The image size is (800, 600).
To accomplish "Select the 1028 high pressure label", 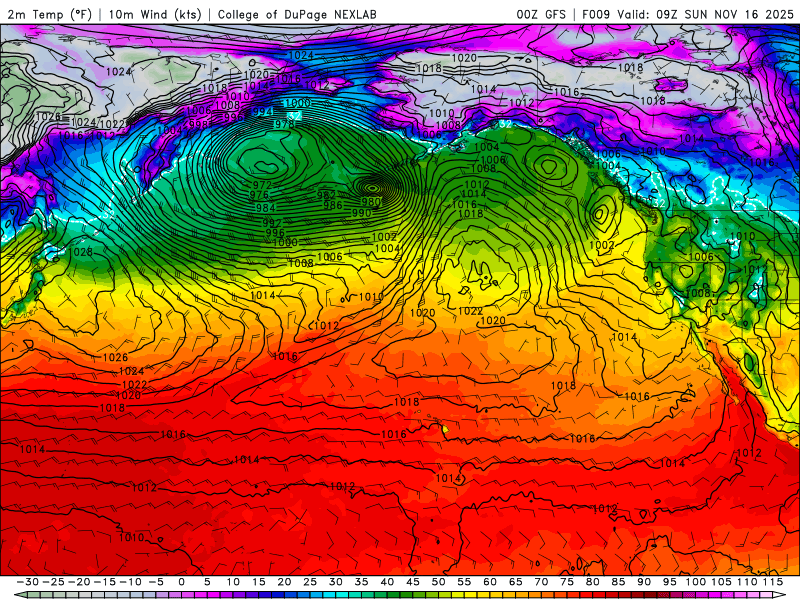I will tap(81, 252).
